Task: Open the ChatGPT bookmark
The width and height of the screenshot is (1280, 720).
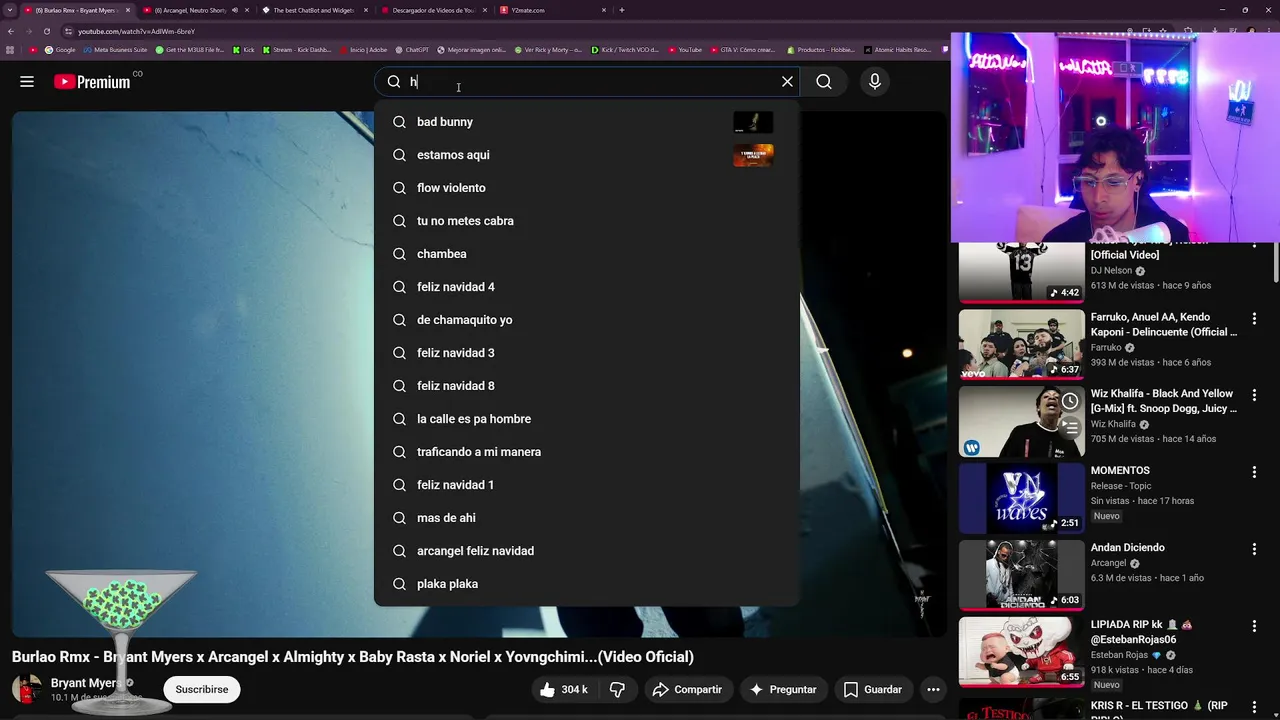Action: pyautogui.click(x=412, y=50)
